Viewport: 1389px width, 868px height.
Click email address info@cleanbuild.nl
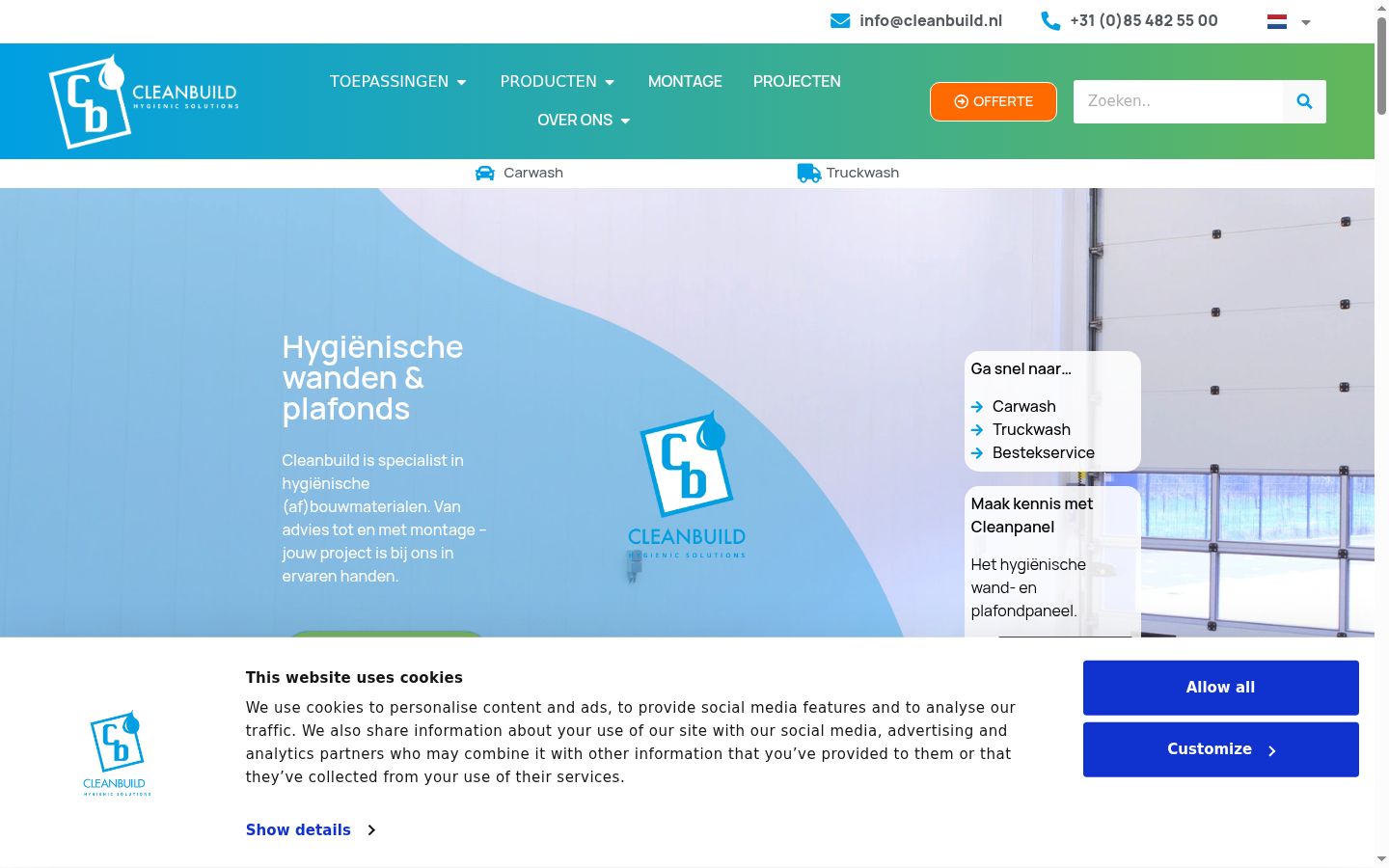click(x=931, y=20)
